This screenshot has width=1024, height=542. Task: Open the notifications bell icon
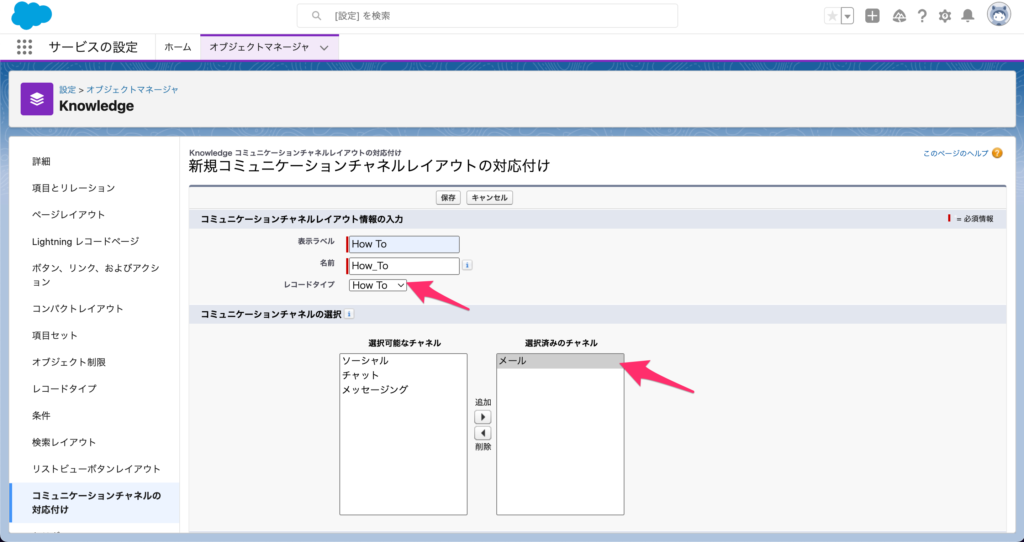968,16
